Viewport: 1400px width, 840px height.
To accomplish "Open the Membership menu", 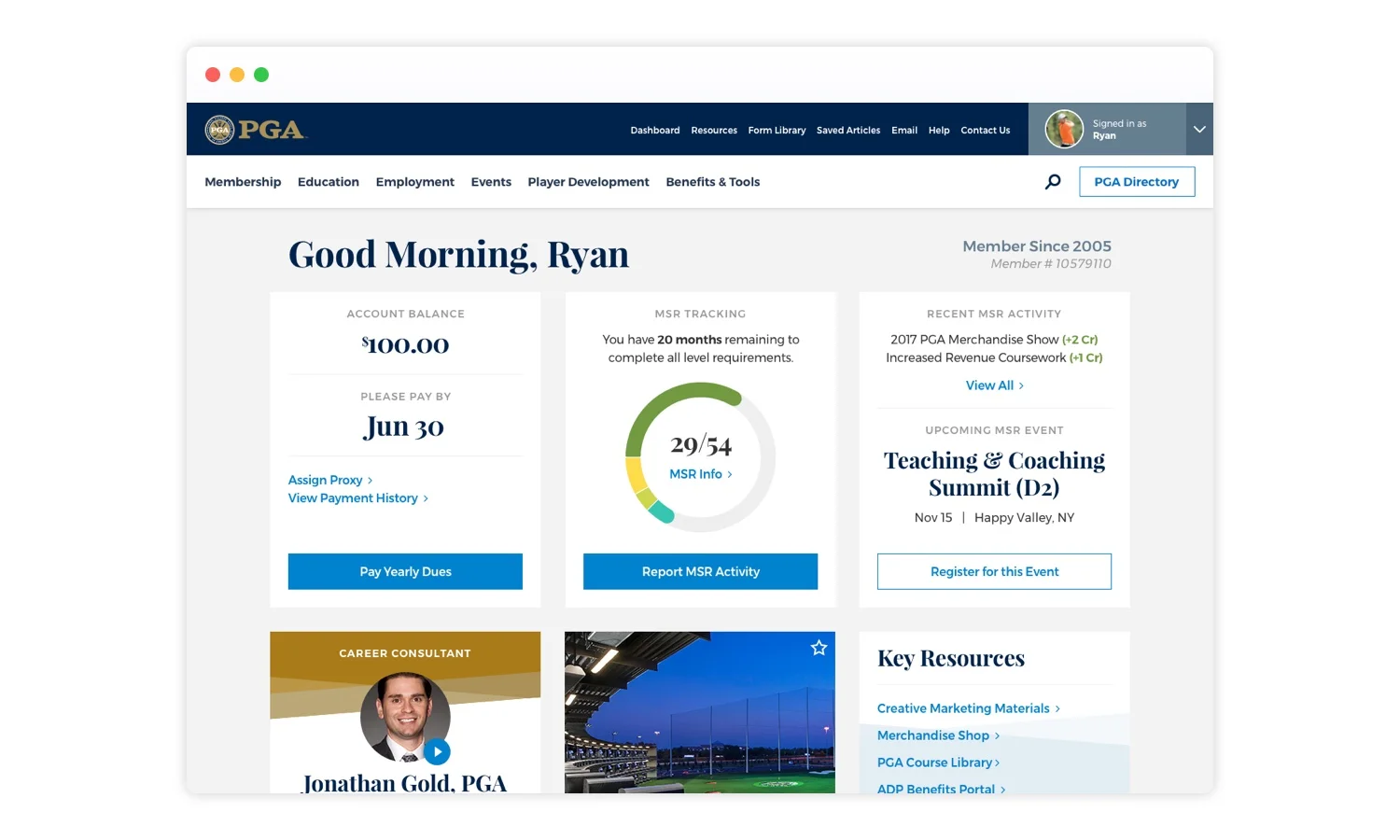I will [x=243, y=182].
